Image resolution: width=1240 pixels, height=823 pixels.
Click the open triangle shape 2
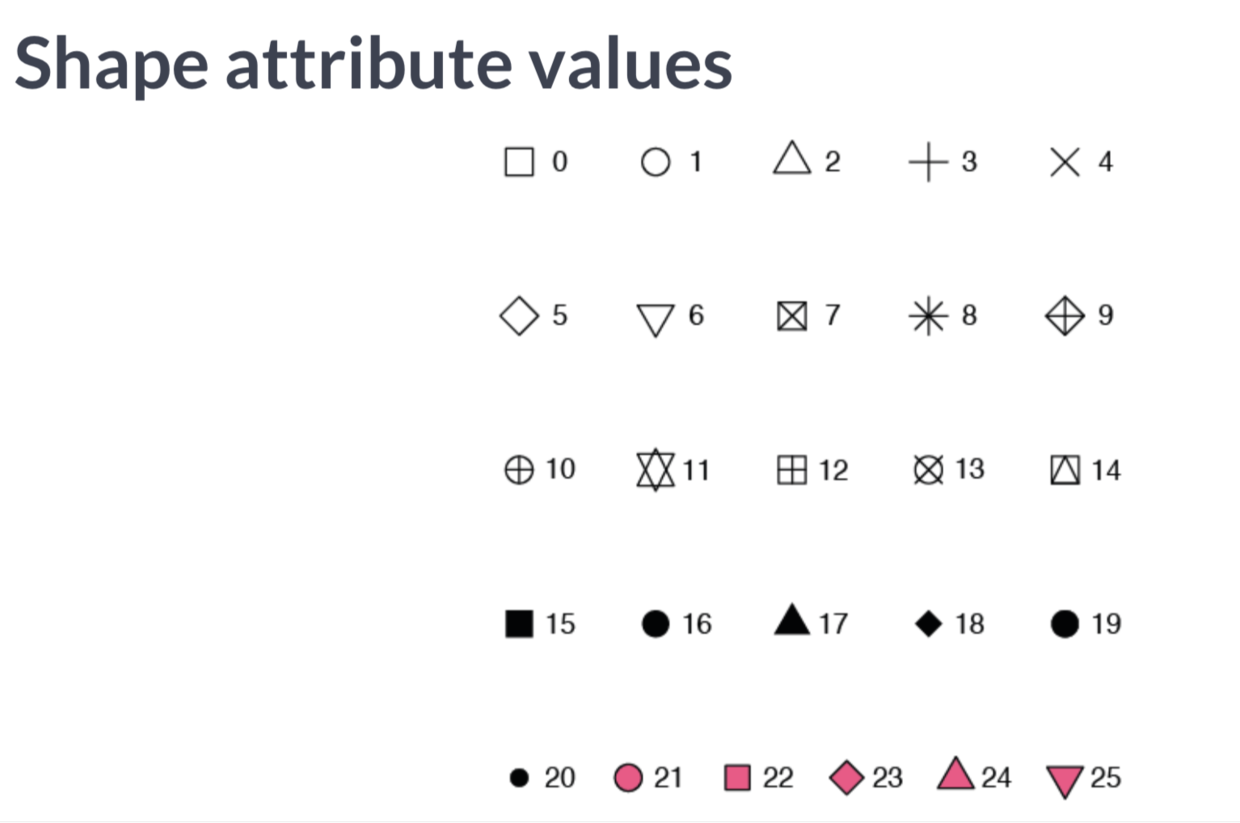[792, 158]
